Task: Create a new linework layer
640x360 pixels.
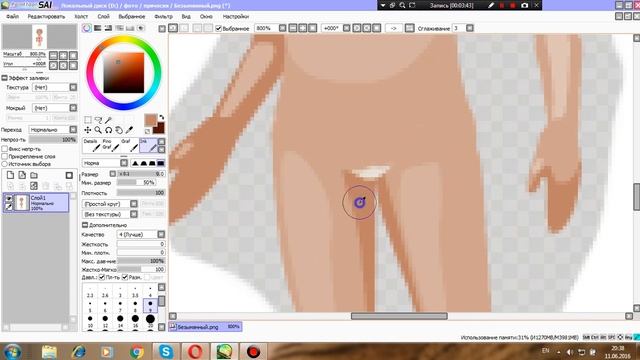Action: point(22,175)
